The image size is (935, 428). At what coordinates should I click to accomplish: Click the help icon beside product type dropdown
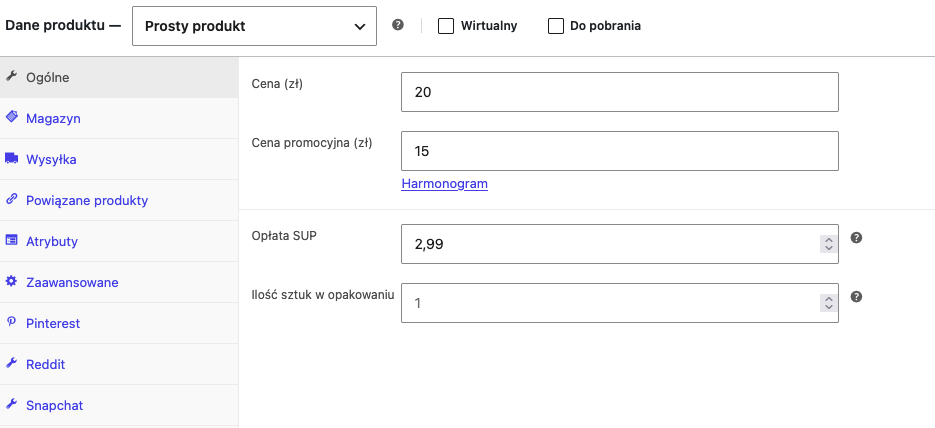[398, 25]
